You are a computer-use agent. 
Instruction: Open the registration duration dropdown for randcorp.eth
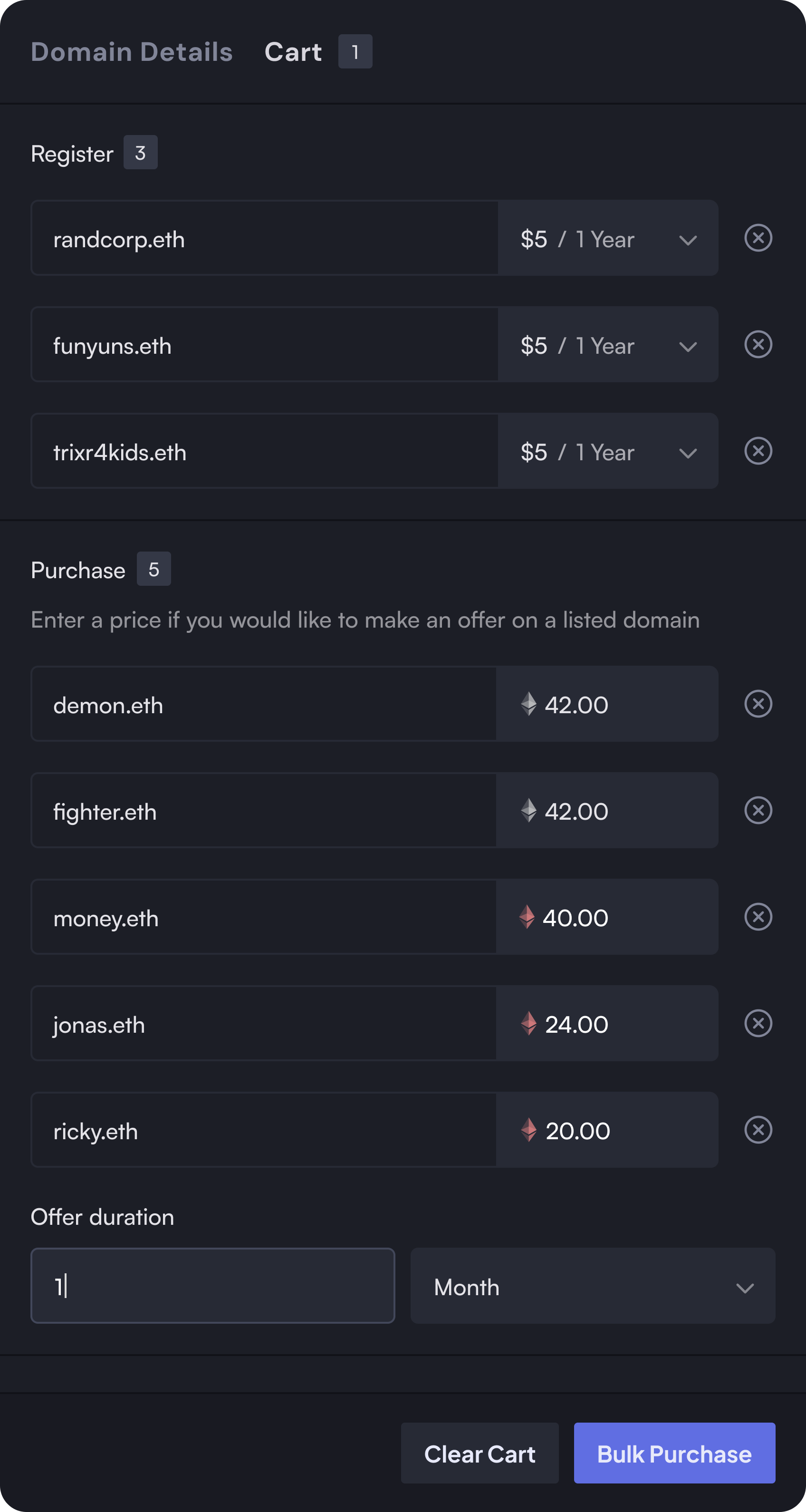[x=688, y=240]
